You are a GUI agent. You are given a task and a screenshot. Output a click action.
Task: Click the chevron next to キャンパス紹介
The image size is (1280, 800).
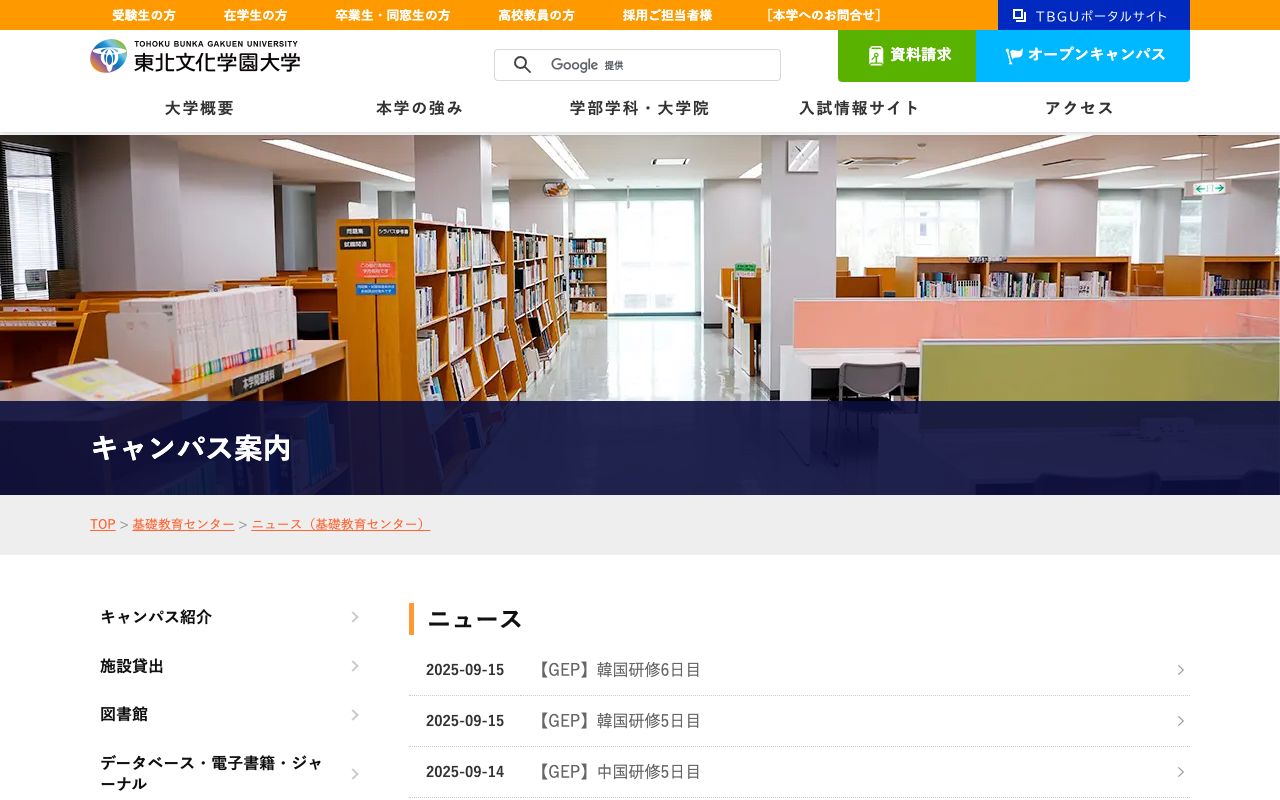(x=355, y=617)
